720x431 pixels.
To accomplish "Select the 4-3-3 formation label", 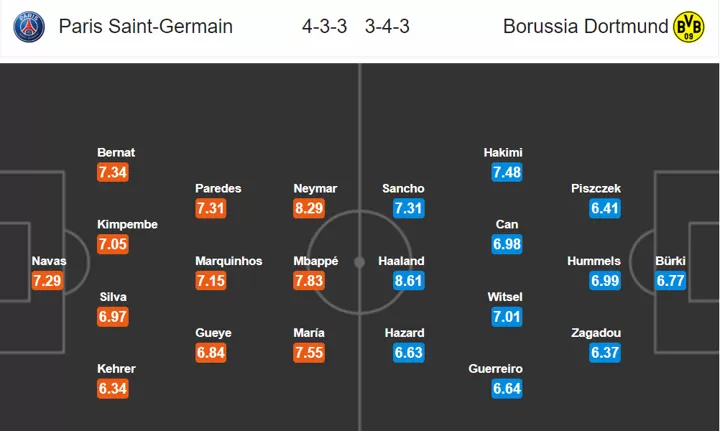I will 324,27.
